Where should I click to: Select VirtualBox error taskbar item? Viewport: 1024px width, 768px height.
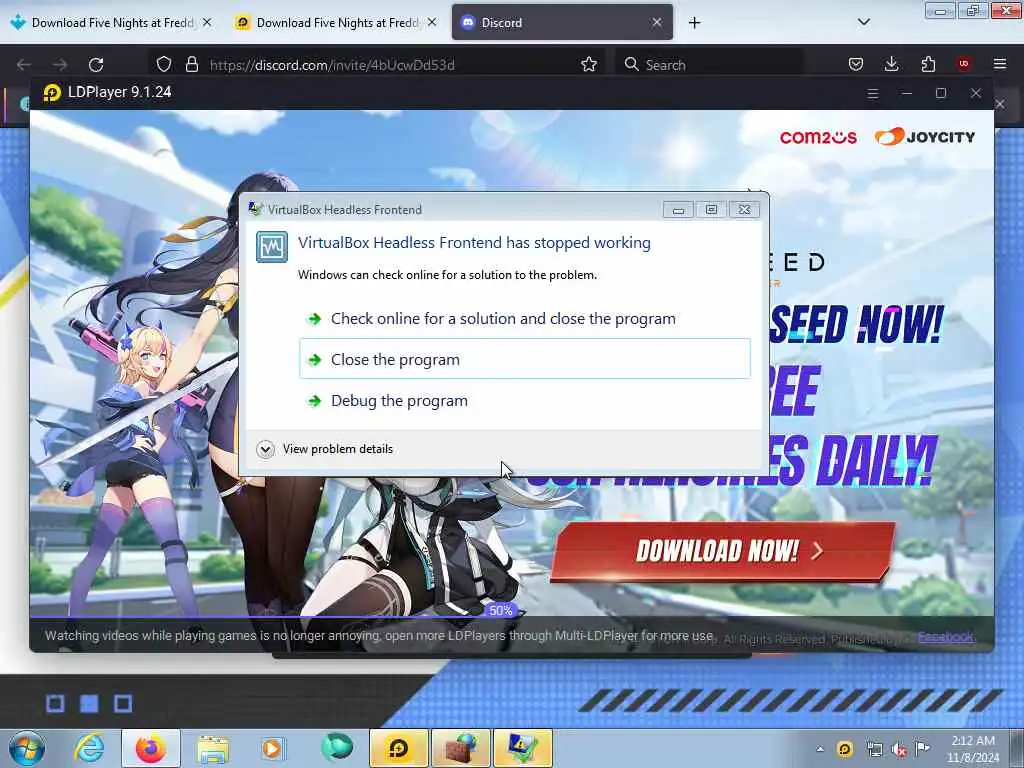point(523,748)
